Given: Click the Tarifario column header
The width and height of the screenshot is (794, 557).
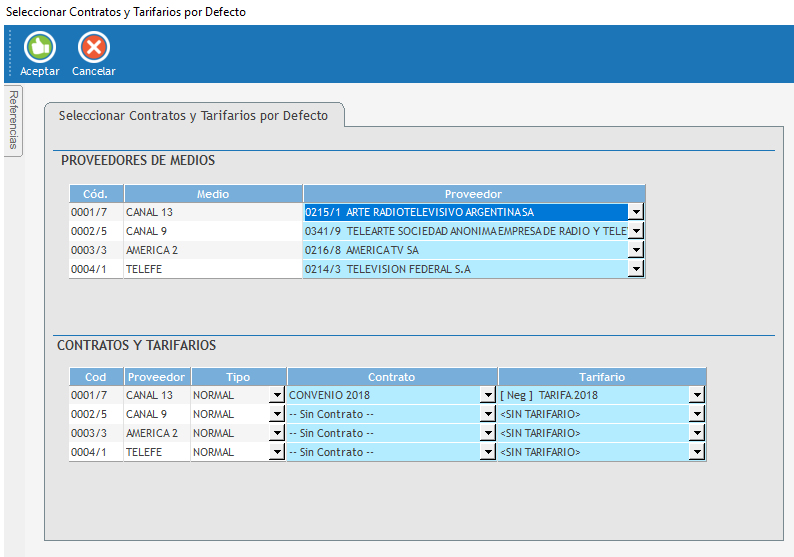Looking at the screenshot, I should [x=602, y=377].
